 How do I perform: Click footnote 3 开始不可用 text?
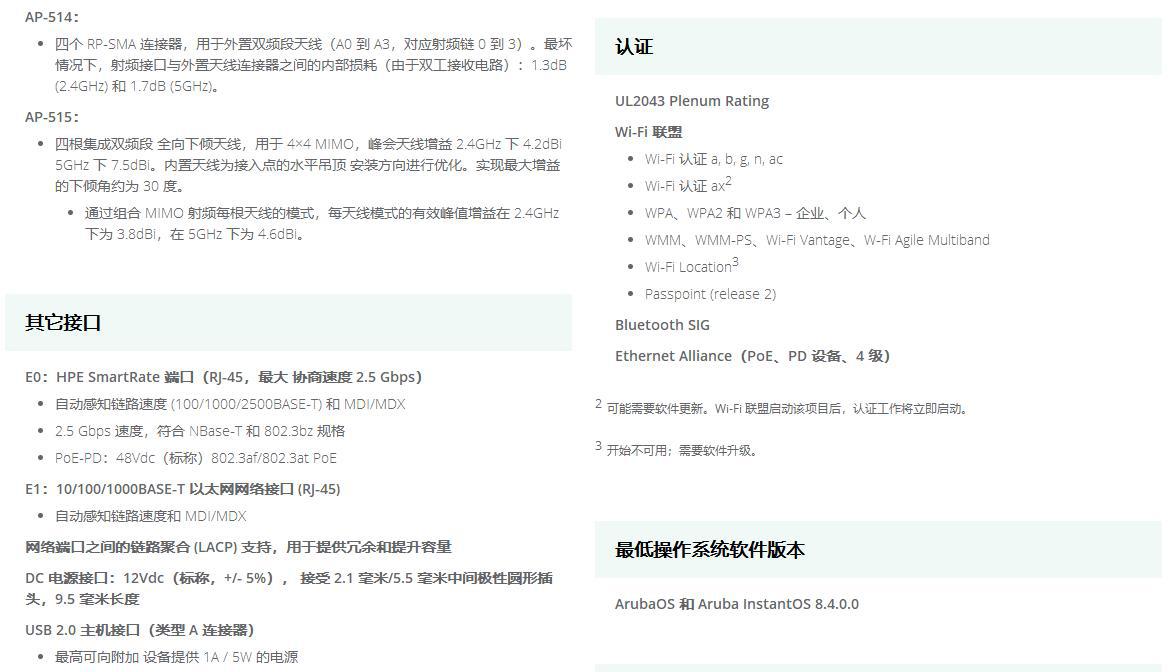click(676, 449)
